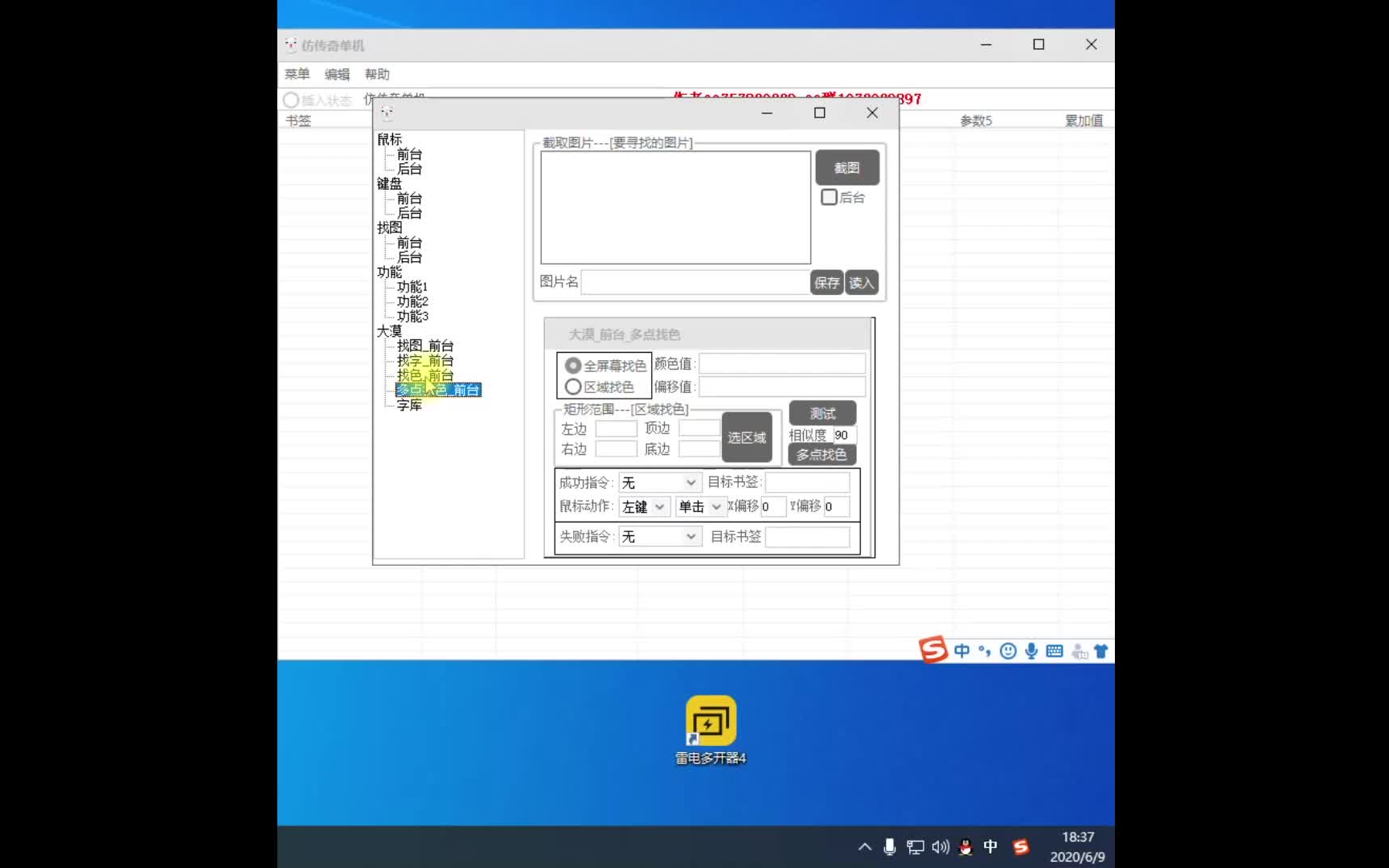Screen dimensions: 1389x868
Task: Select the 全屏幕找色 radio button
Action: pyautogui.click(x=573, y=366)
